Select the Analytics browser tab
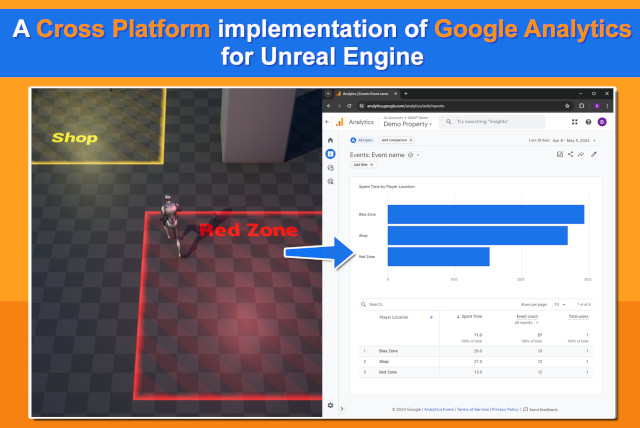 [366, 93]
